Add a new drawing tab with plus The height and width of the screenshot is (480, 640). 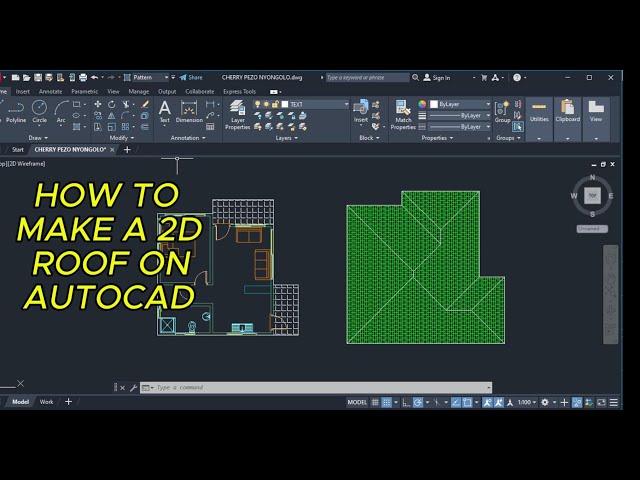point(127,150)
